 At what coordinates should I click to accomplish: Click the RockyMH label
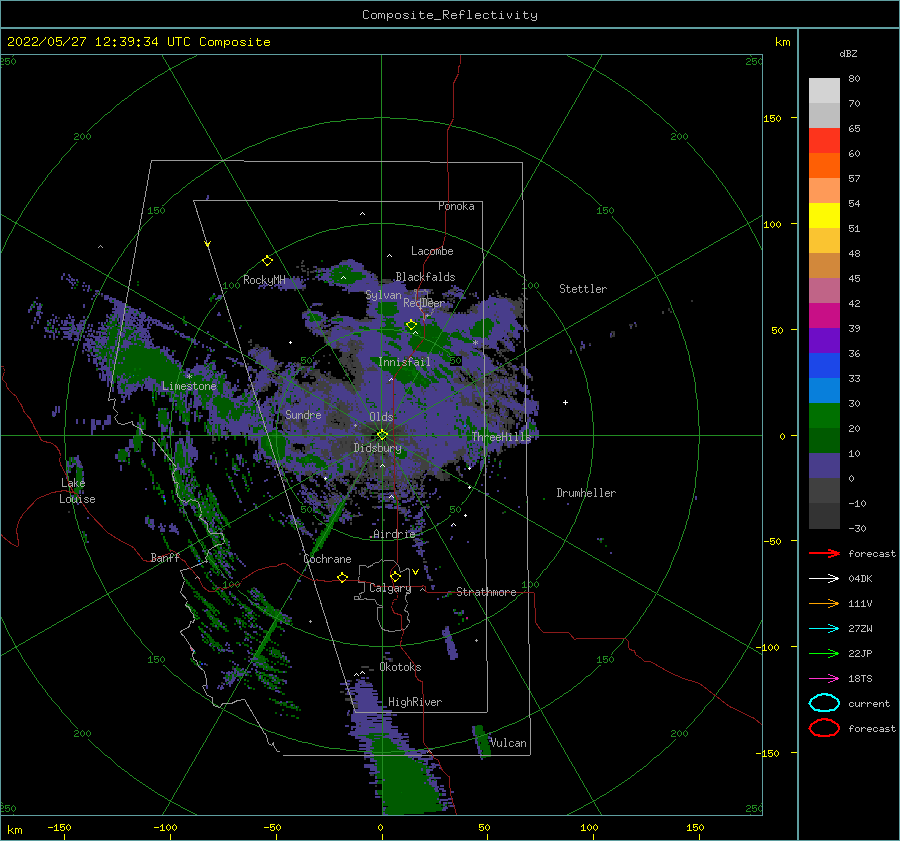click(264, 280)
